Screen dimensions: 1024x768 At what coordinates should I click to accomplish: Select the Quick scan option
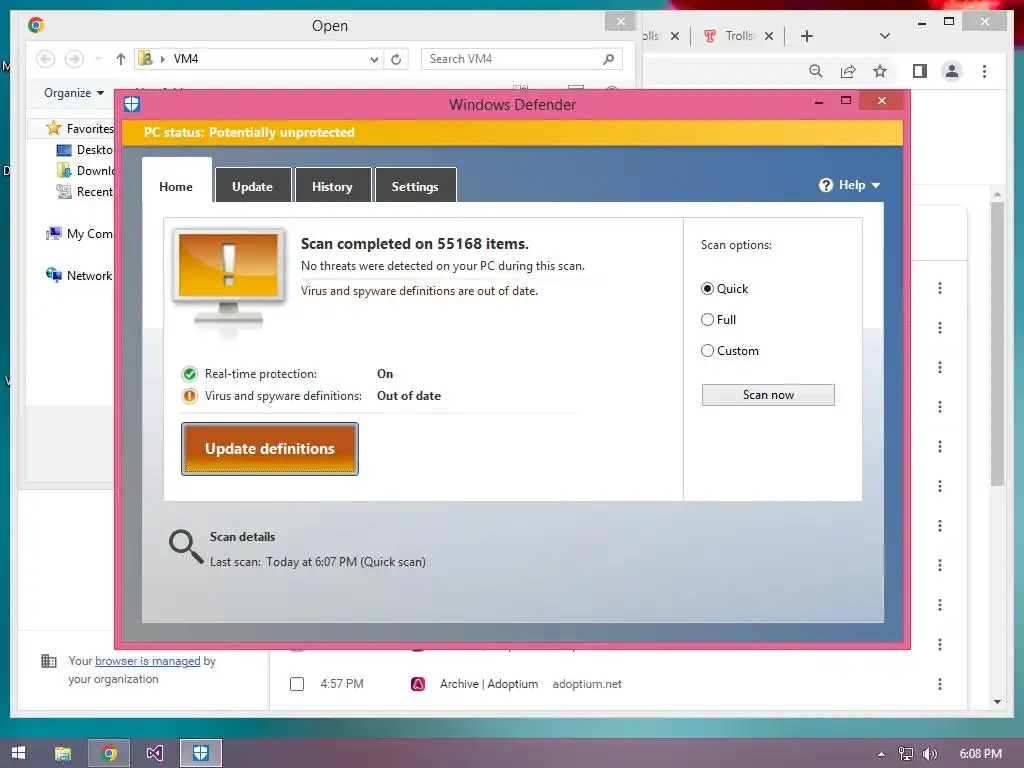[x=707, y=289]
